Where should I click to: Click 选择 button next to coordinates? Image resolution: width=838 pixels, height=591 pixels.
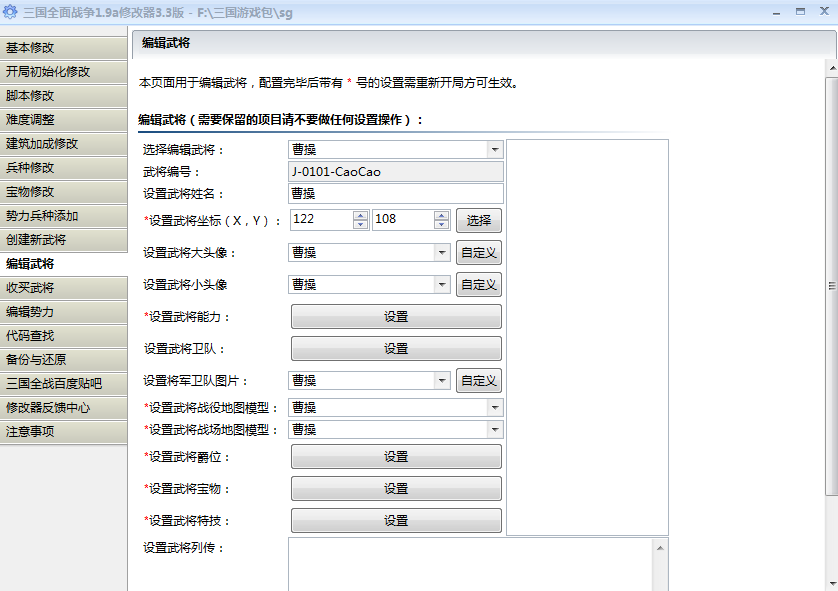pos(479,220)
